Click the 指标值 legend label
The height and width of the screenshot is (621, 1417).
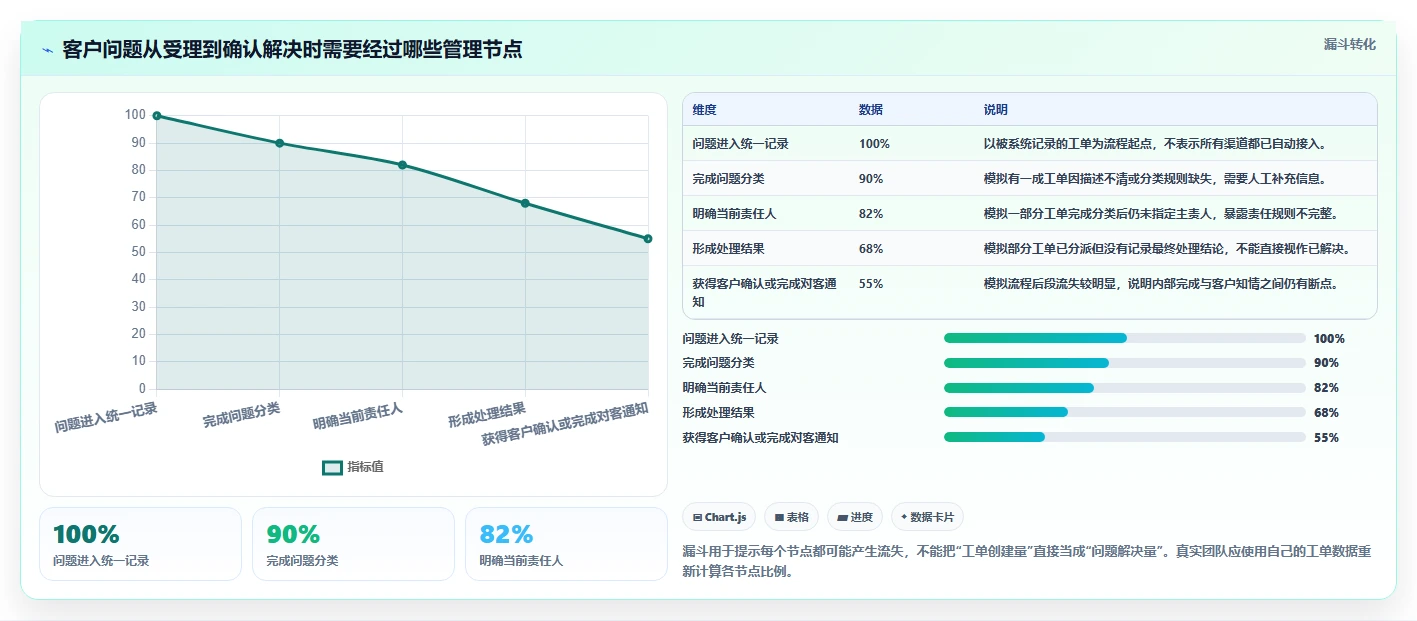point(365,467)
